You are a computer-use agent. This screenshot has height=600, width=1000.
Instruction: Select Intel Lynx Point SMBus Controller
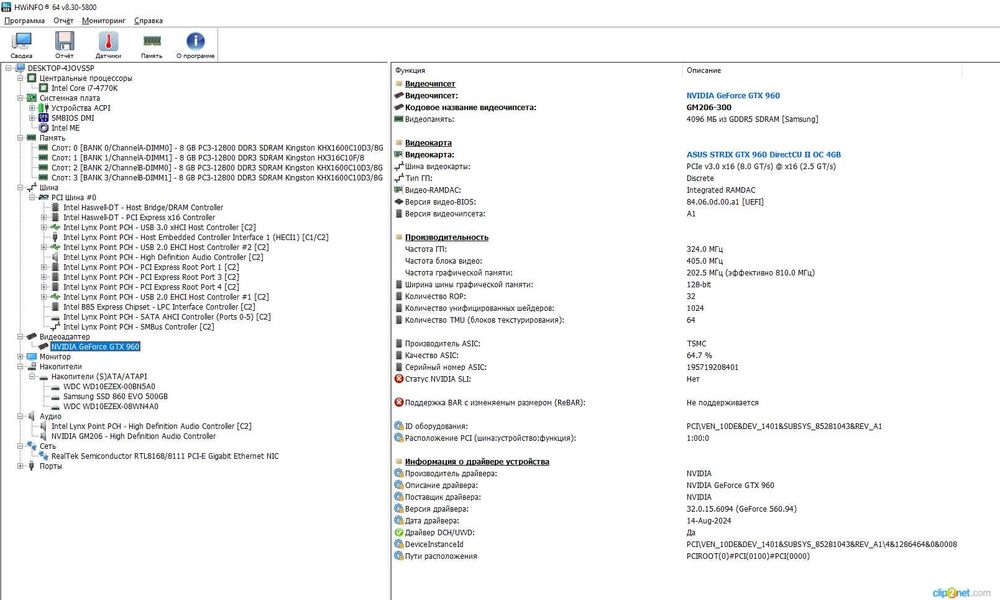(x=138, y=326)
